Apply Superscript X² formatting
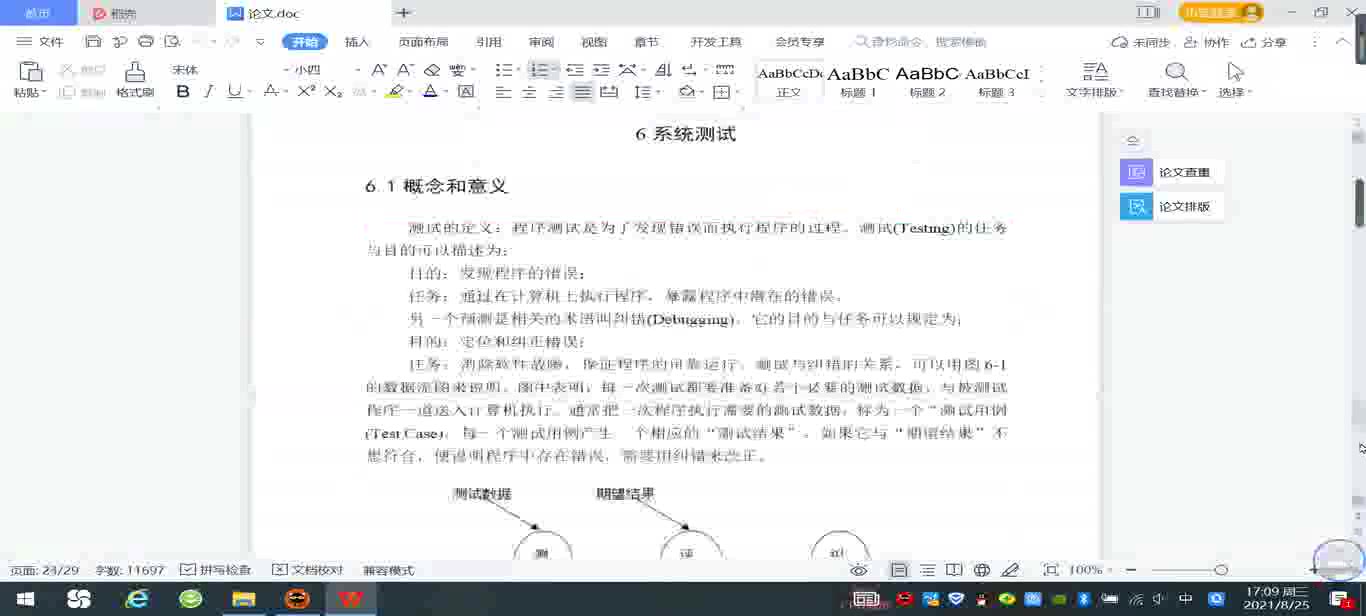 click(x=307, y=91)
